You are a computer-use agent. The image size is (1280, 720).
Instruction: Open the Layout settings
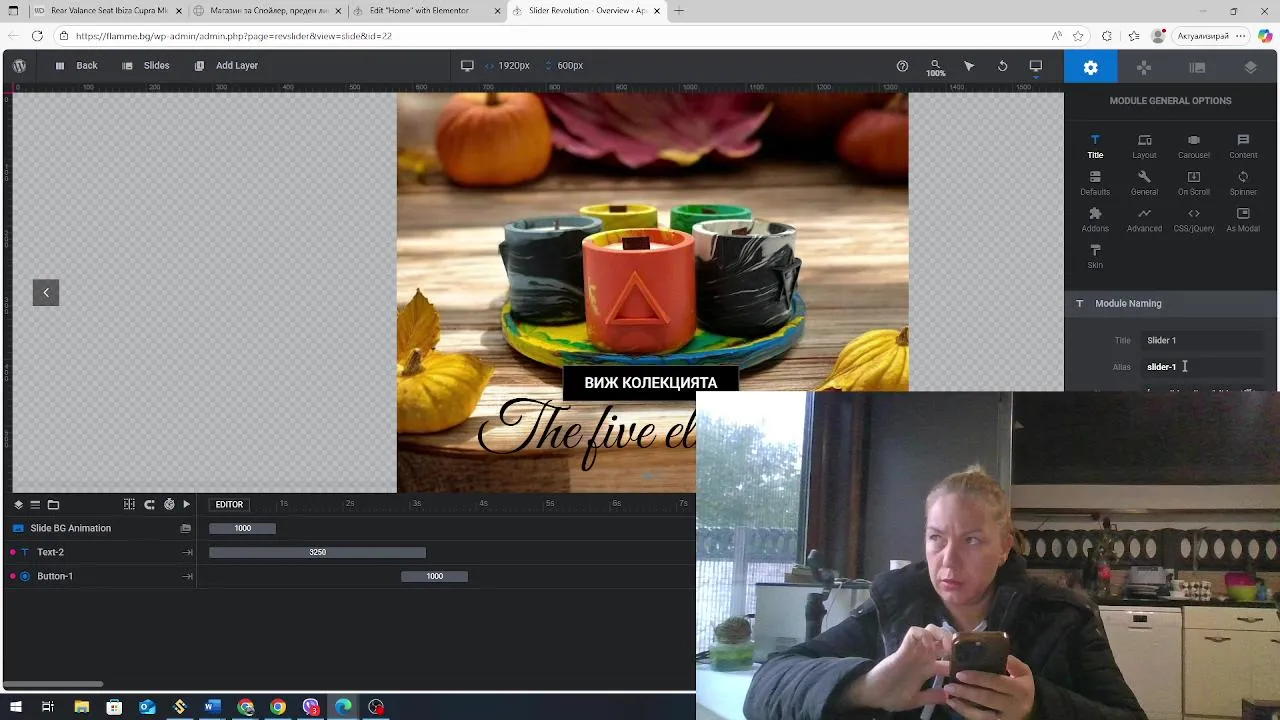coord(1144,146)
